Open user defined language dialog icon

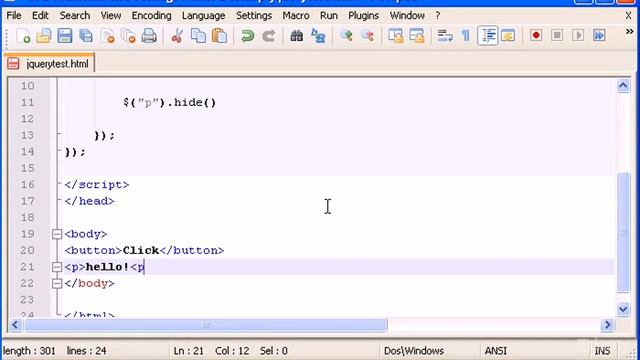(x=508, y=36)
